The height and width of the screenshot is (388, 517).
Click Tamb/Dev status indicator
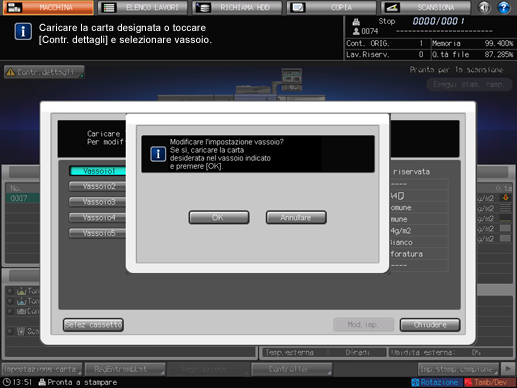pyautogui.click(x=489, y=382)
